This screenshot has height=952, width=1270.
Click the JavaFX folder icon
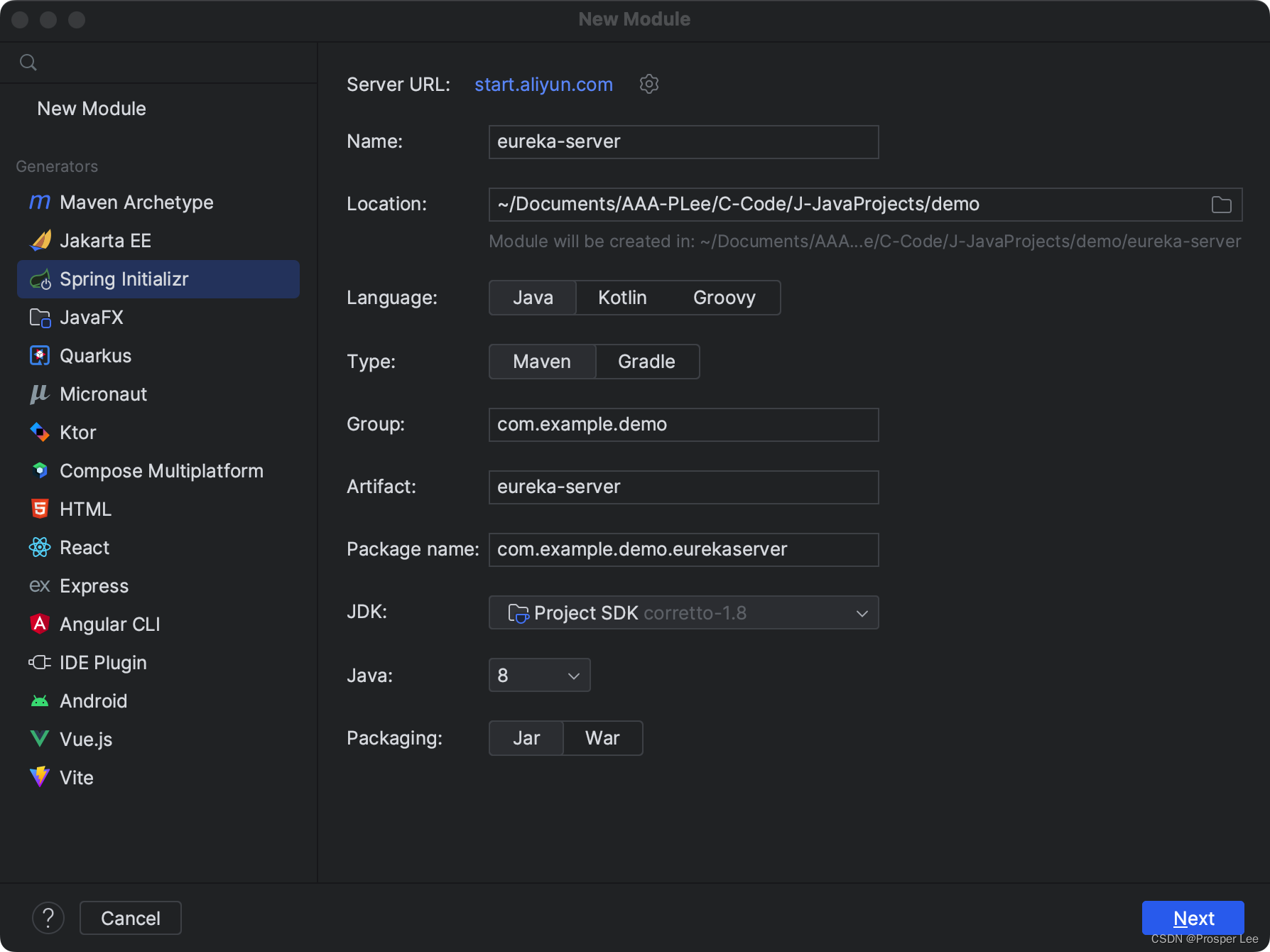[x=40, y=318]
